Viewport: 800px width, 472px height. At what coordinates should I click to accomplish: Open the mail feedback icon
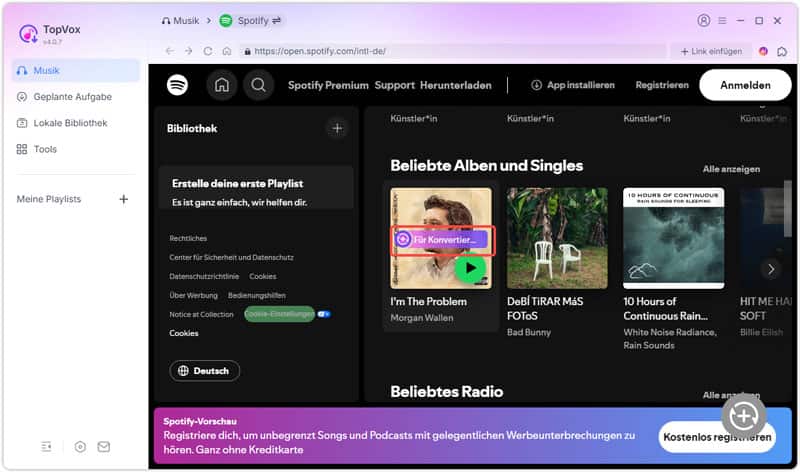(x=104, y=447)
